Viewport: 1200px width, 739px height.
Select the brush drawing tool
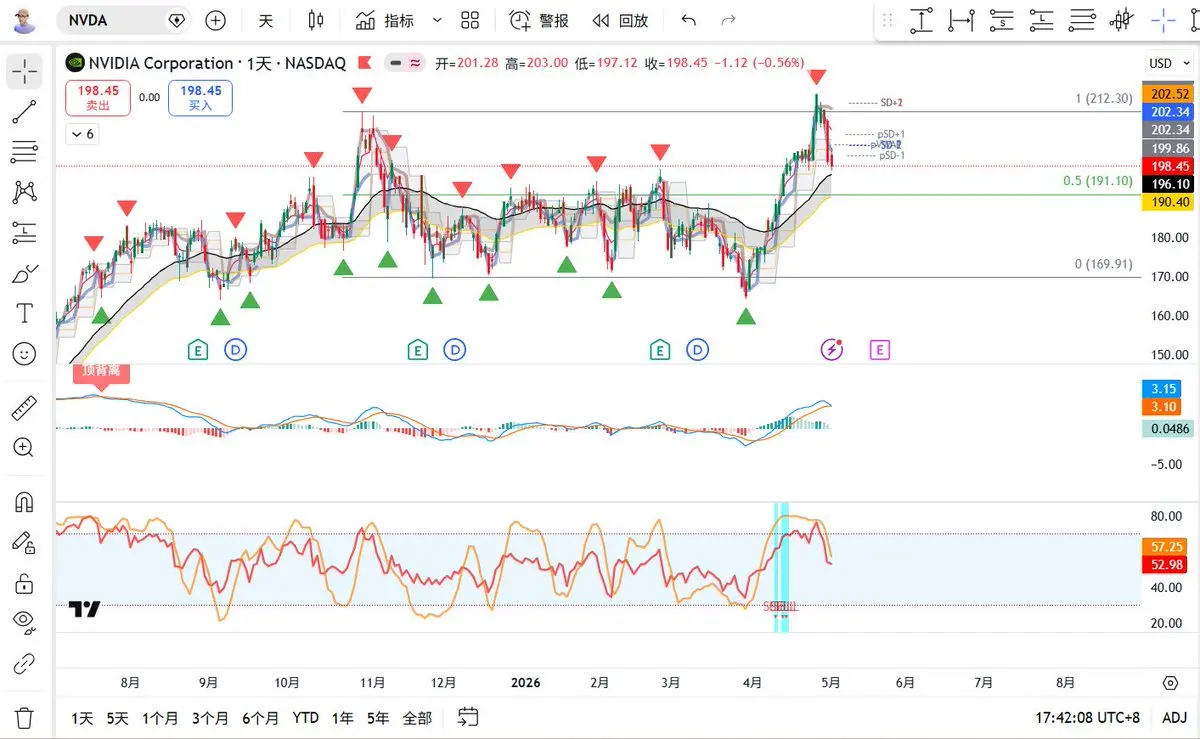pos(24,273)
